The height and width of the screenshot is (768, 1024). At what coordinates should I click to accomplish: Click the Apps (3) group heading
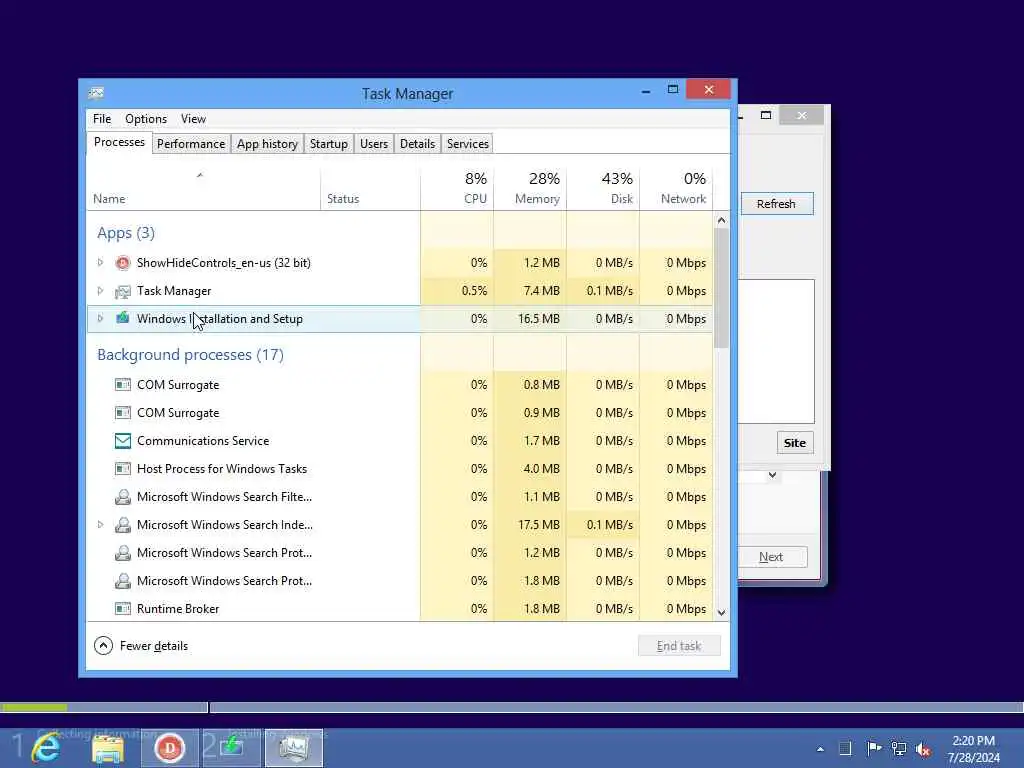click(x=126, y=233)
